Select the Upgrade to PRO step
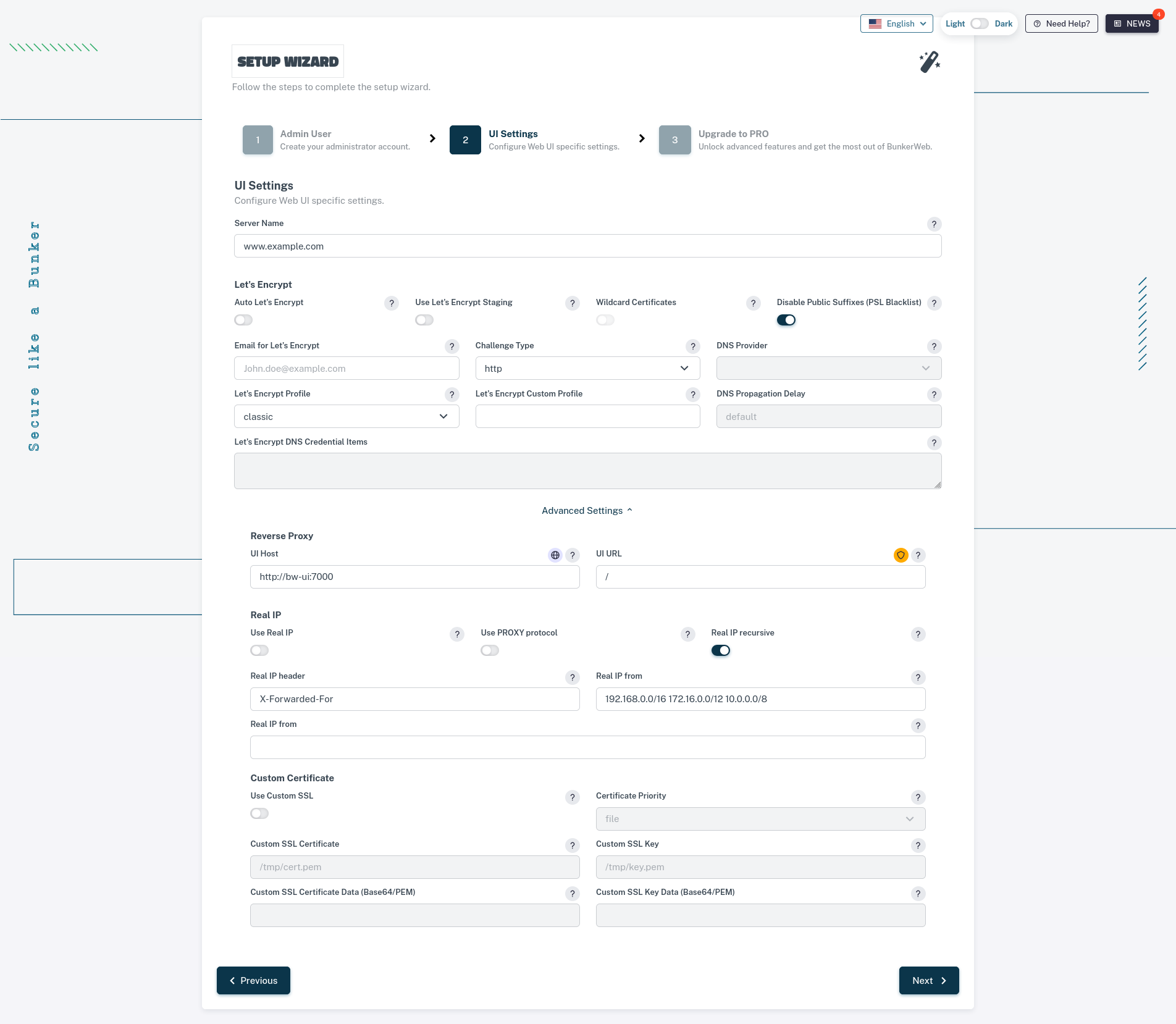Image resolution: width=1176 pixels, height=1024 pixels. click(674, 140)
